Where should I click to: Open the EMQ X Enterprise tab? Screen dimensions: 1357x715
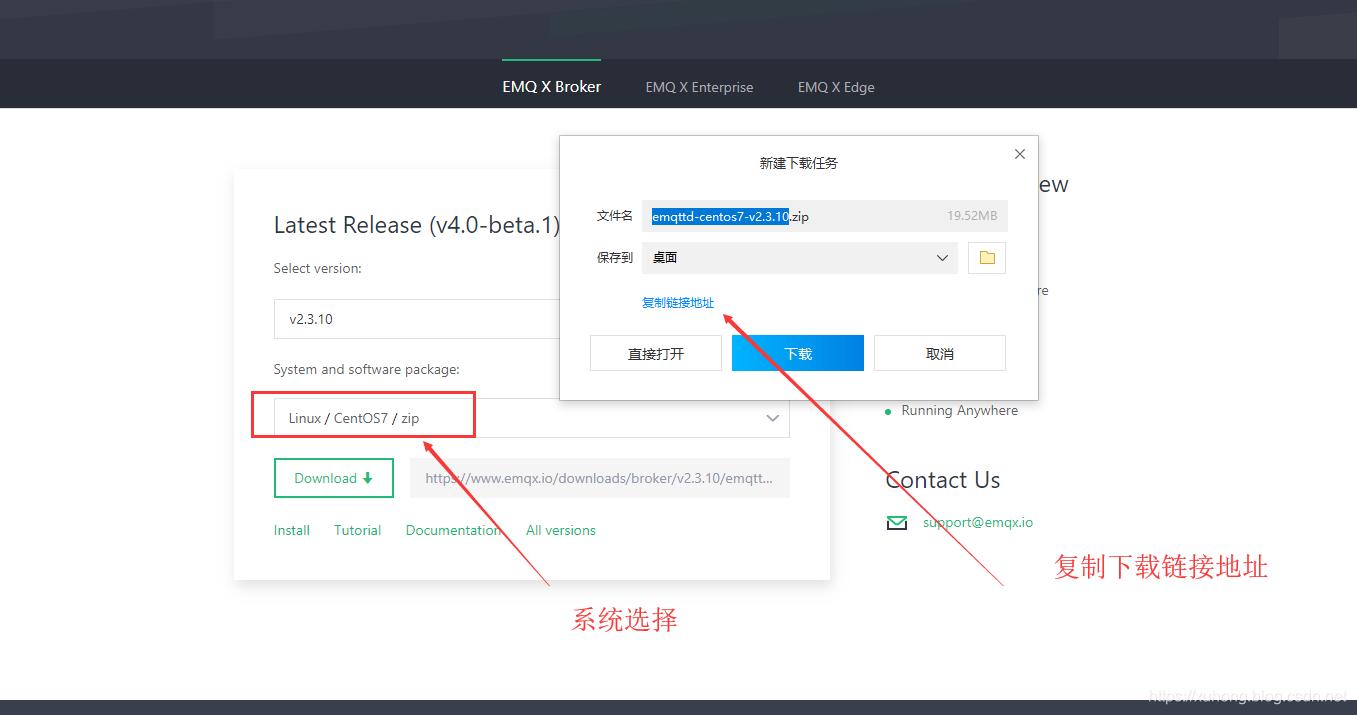[x=699, y=87]
